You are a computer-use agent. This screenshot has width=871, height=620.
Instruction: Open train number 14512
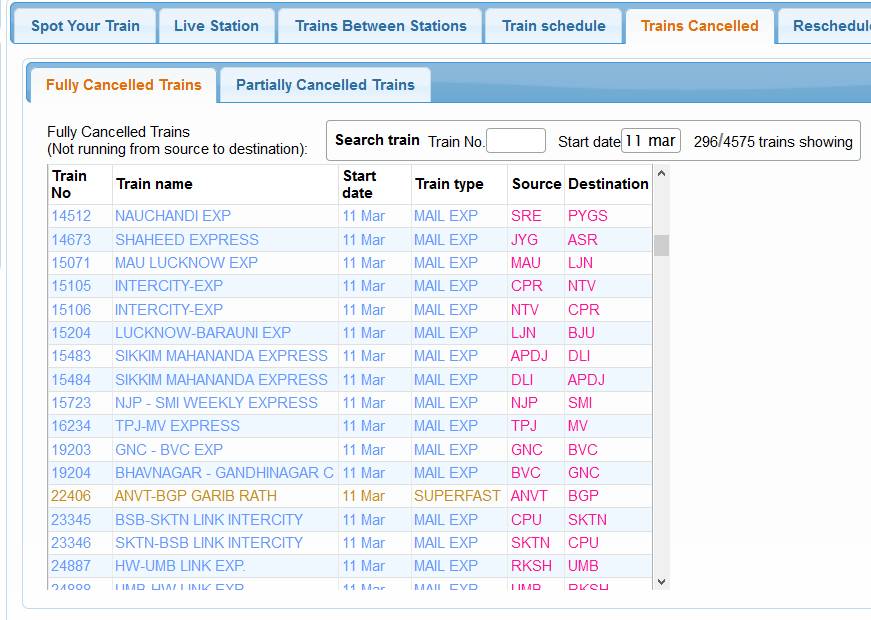tap(71, 216)
